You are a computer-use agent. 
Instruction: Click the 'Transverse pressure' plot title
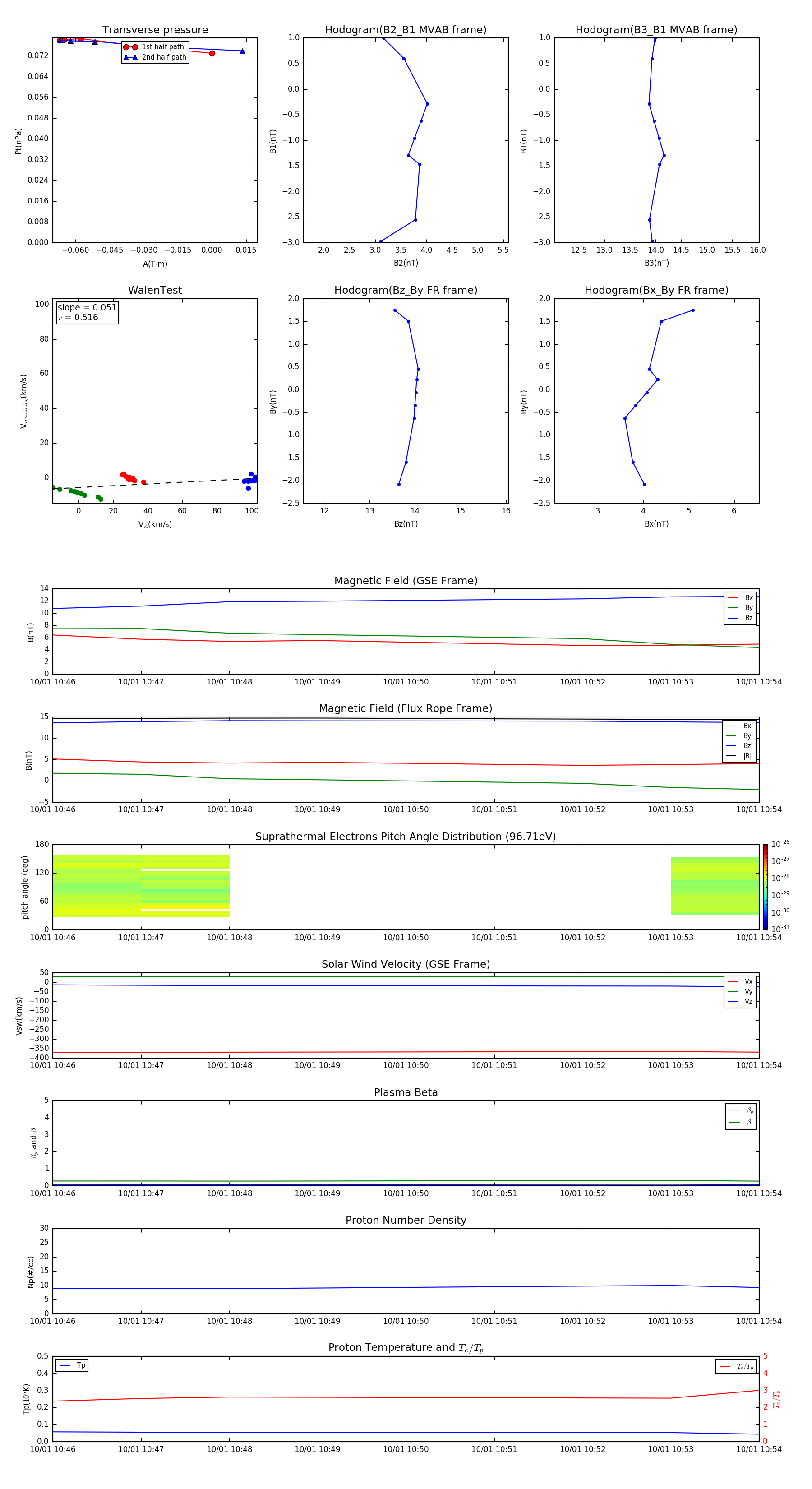coord(155,30)
